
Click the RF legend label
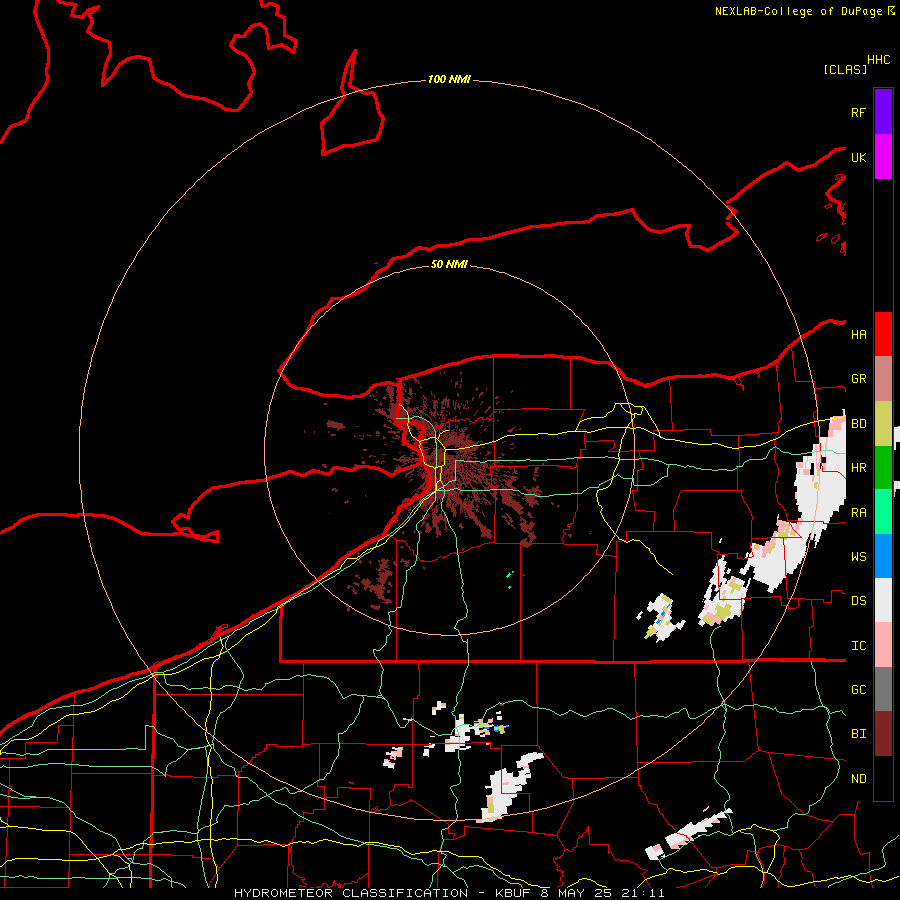[x=858, y=112]
